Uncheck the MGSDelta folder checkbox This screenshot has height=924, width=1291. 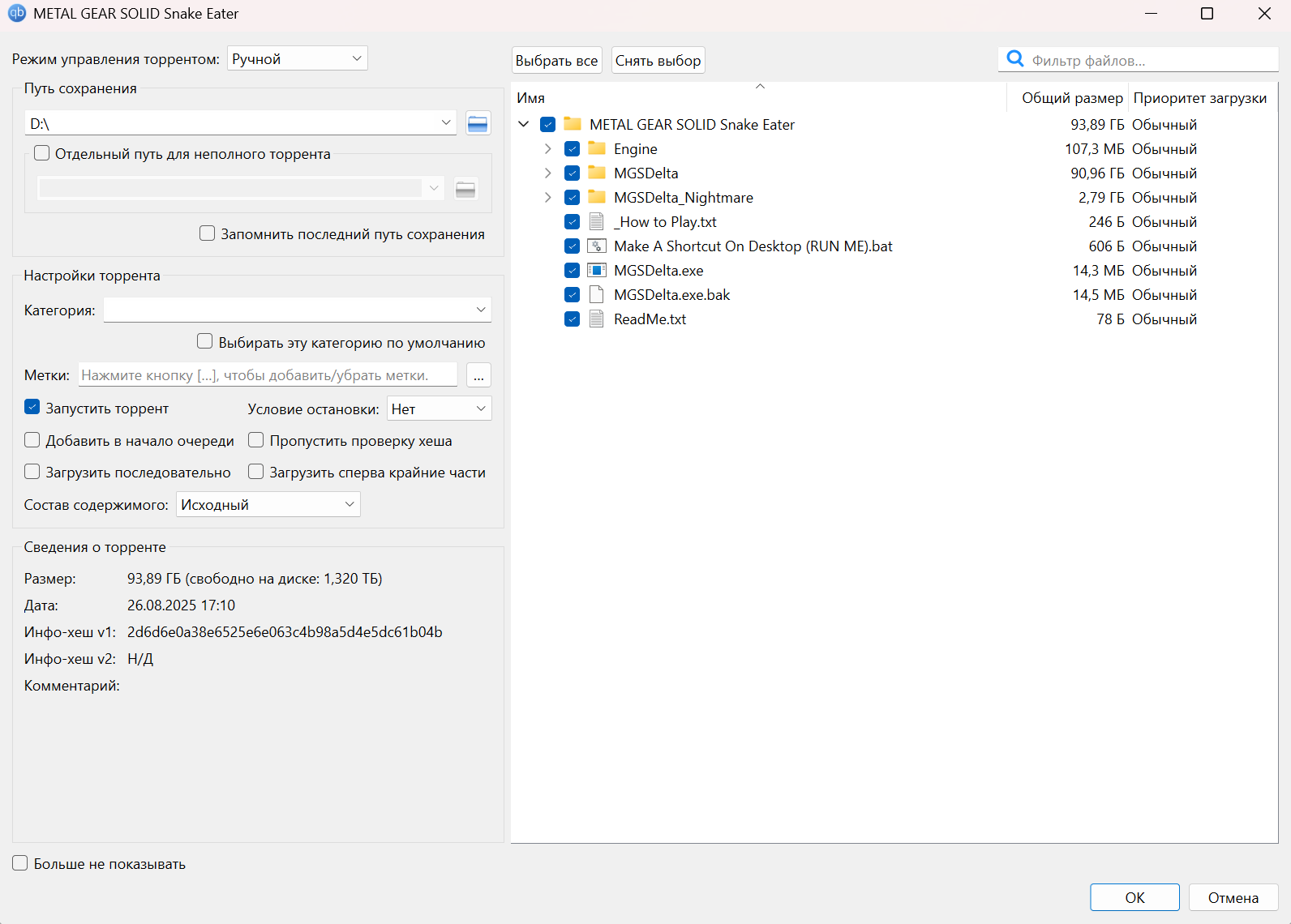tap(573, 173)
